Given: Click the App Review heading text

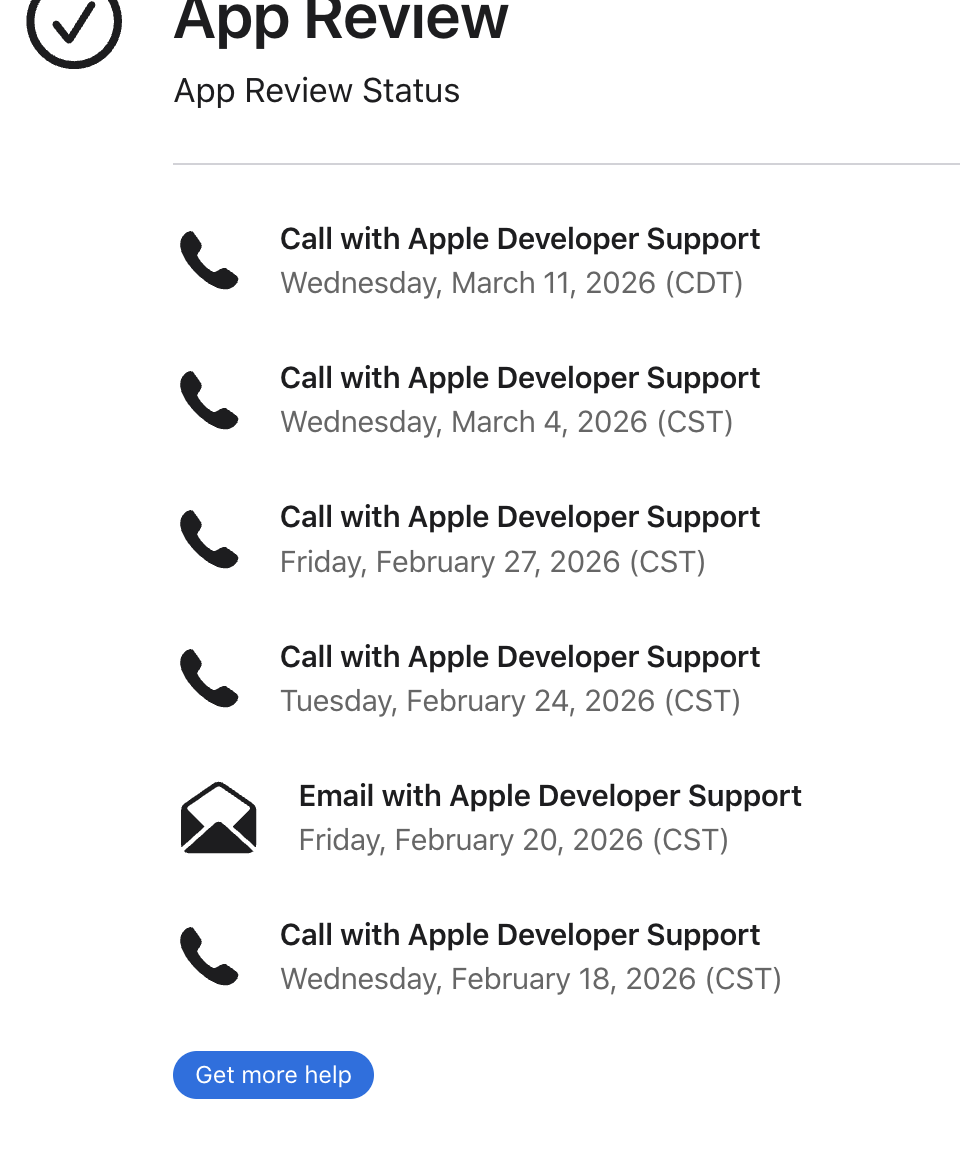Looking at the screenshot, I should click(x=341, y=20).
